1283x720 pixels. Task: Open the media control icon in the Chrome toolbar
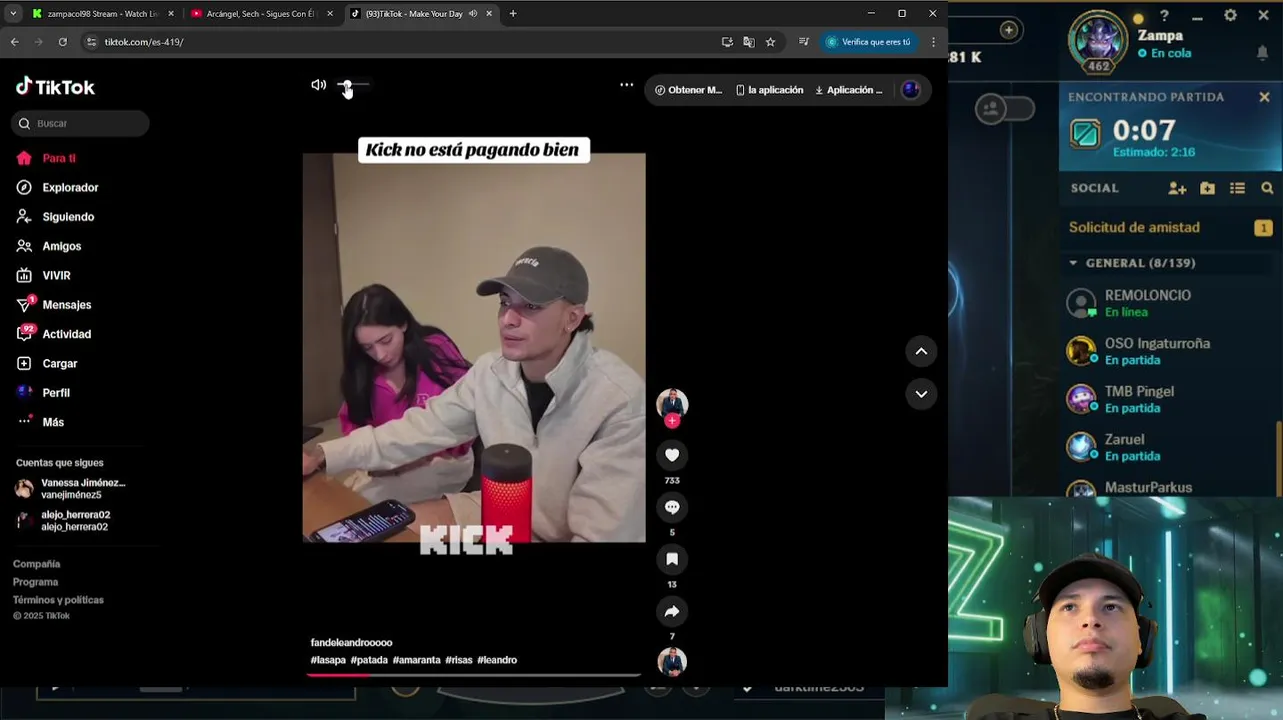tap(803, 42)
